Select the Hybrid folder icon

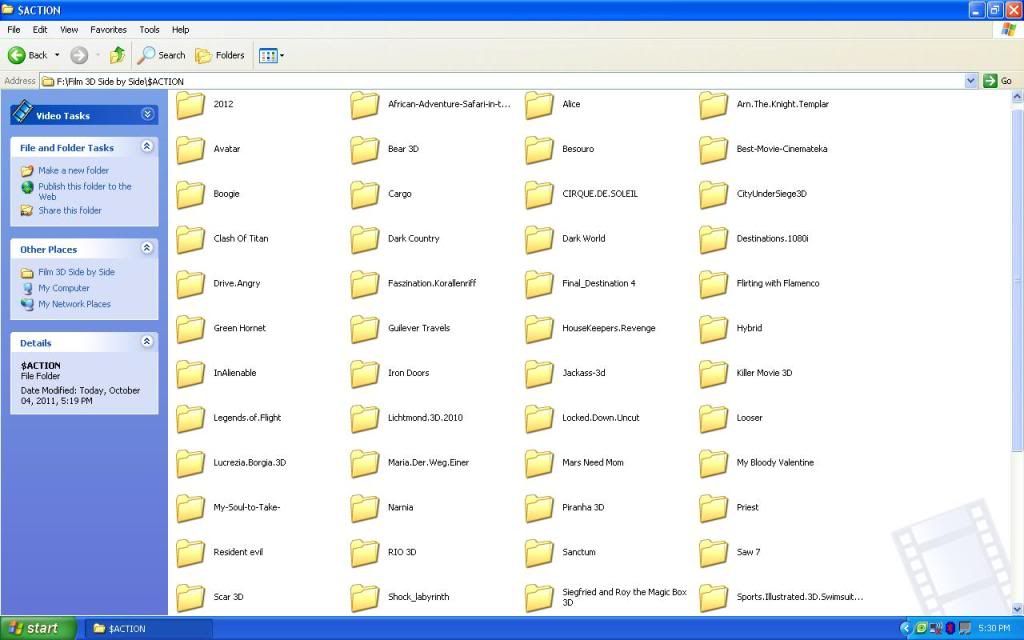[x=713, y=329]
